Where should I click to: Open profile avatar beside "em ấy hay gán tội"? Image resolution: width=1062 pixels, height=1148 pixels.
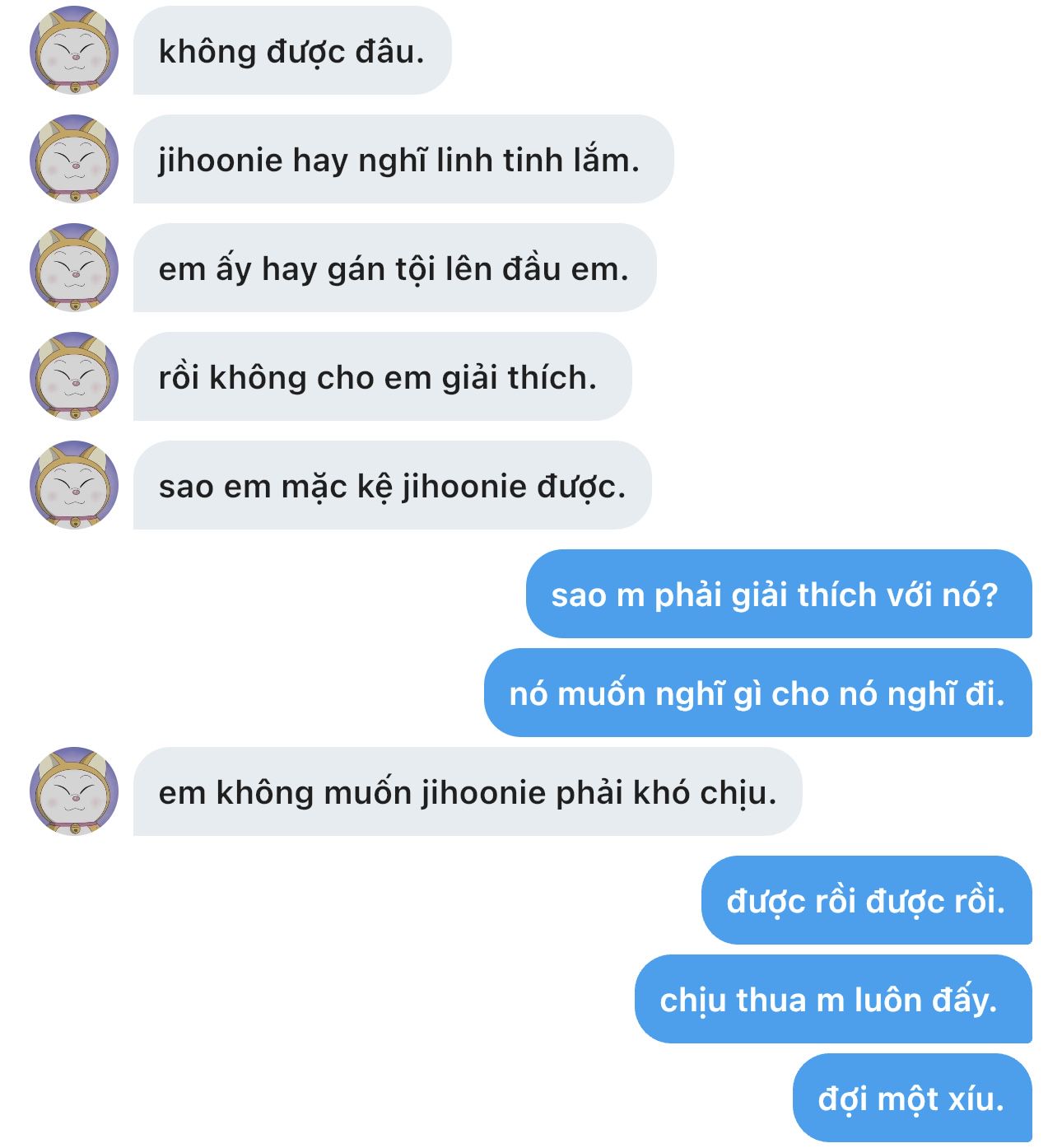[x=74, y=268]
